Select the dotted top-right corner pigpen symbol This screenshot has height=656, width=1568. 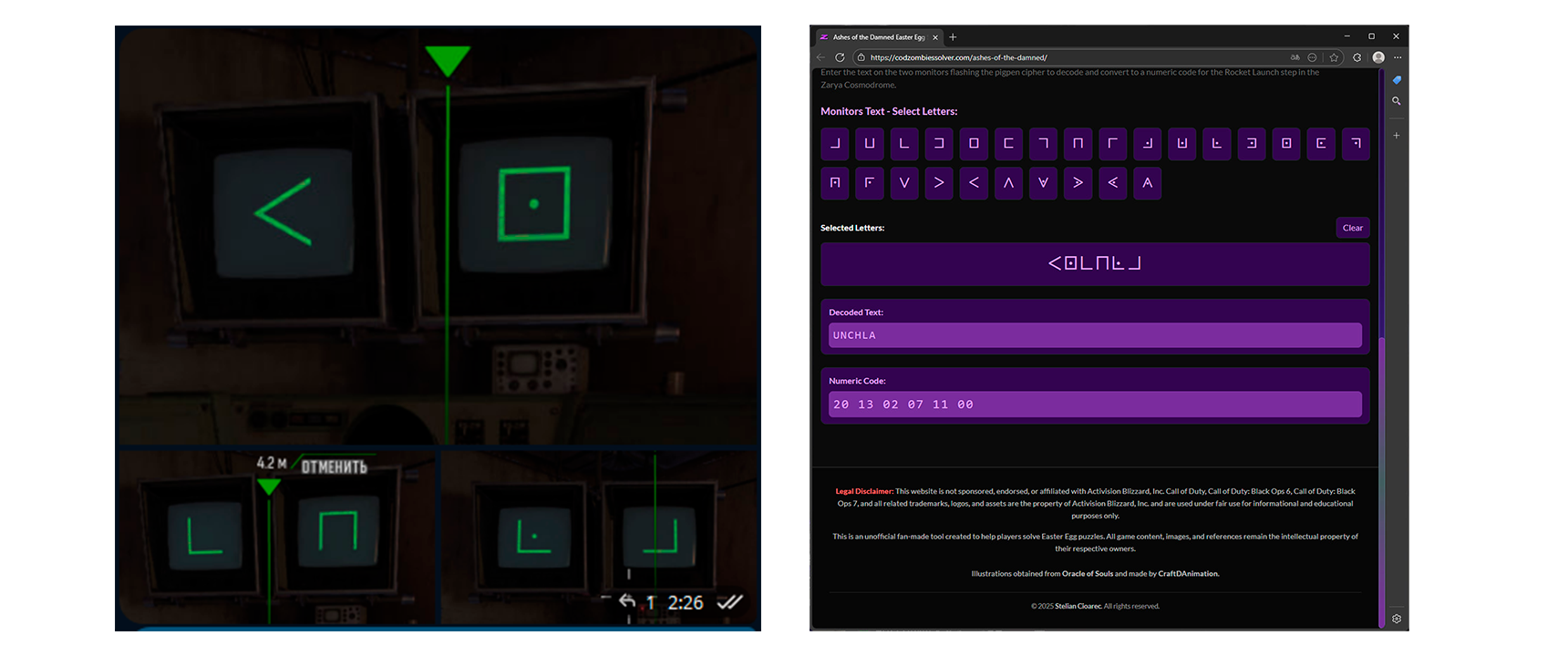(1356, 143)
